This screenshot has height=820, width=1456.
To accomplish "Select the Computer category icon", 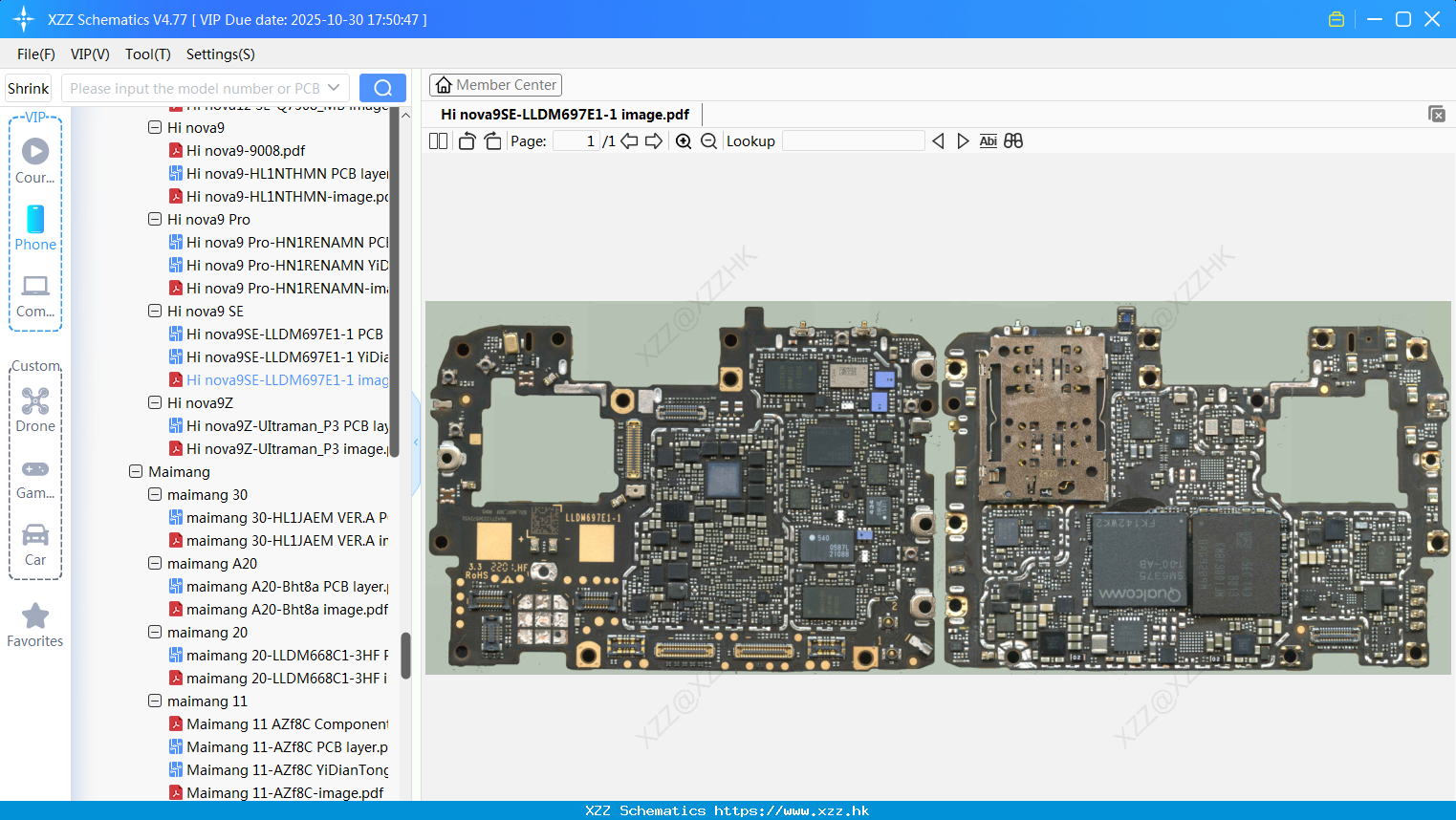I will (35, 296).
